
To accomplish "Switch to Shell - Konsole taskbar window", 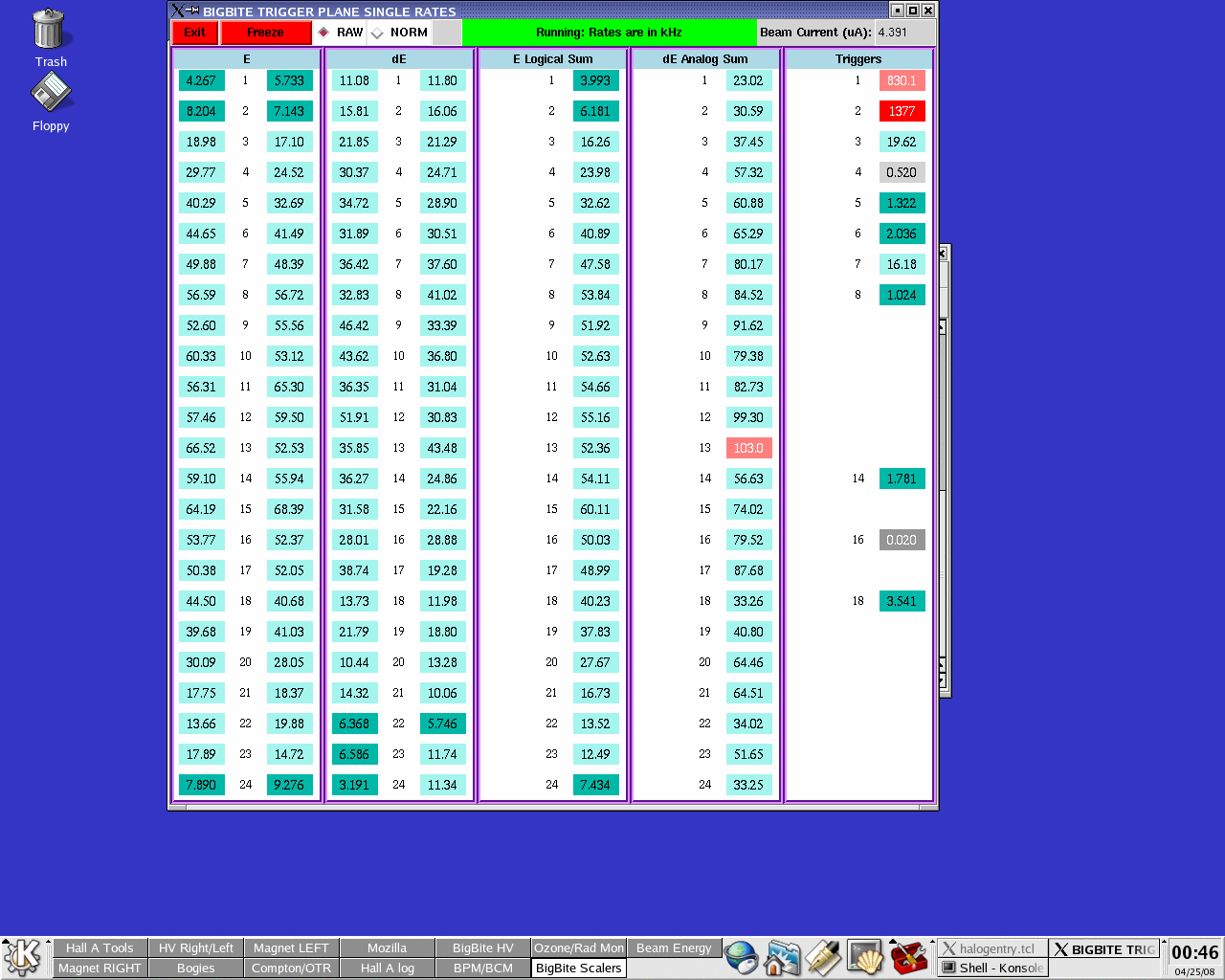I will coord(992,968).
